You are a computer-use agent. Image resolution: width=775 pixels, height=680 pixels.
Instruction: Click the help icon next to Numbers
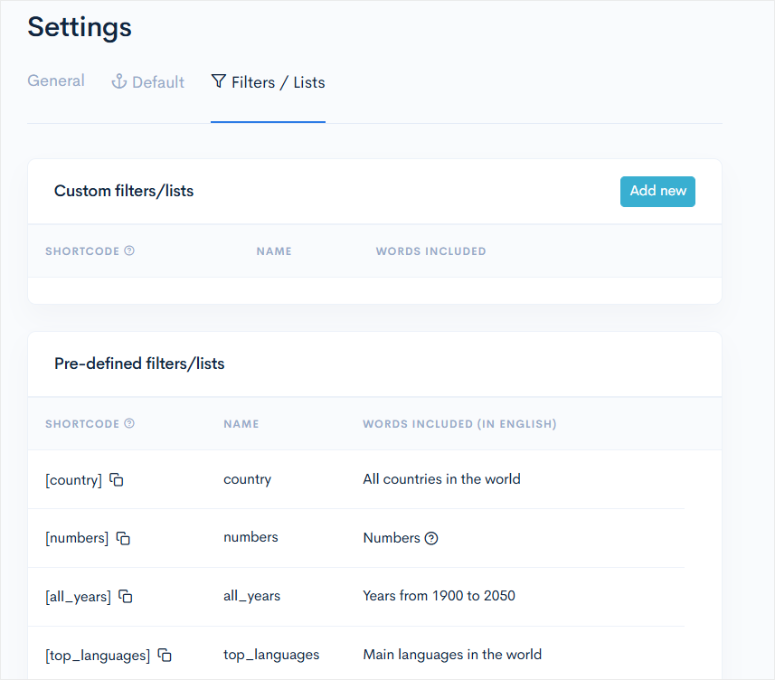click(431, 538)
